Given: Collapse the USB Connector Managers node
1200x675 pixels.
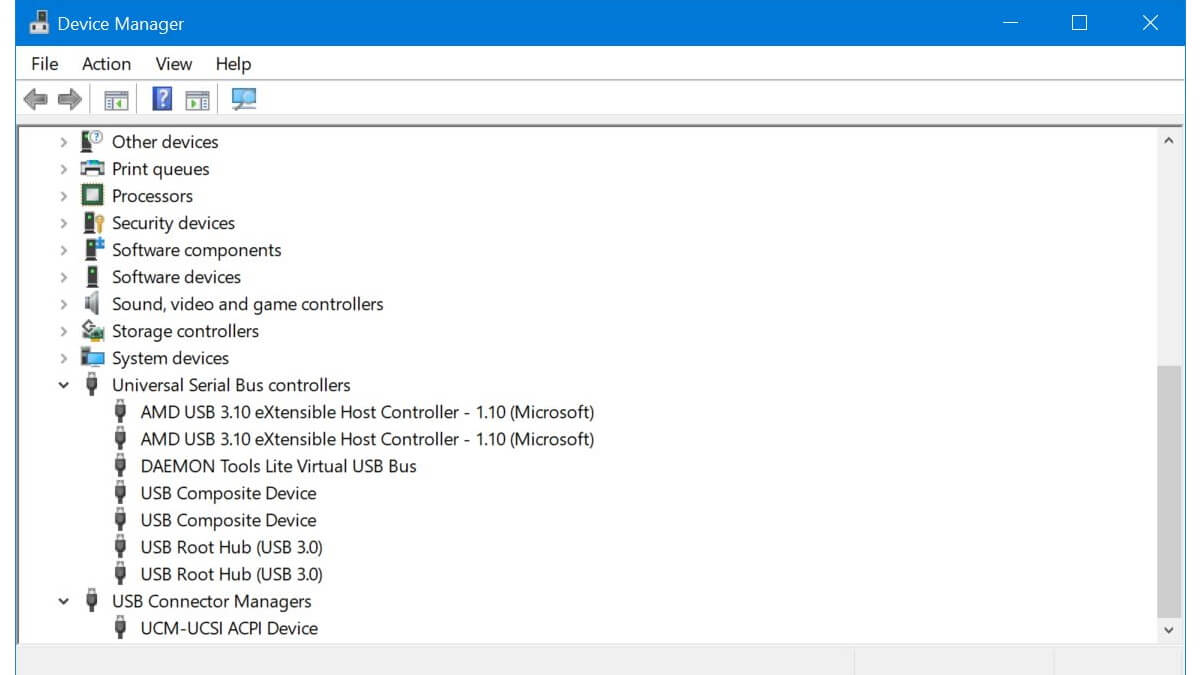Looking at the screenshot, I should click(x=64, y=601).
